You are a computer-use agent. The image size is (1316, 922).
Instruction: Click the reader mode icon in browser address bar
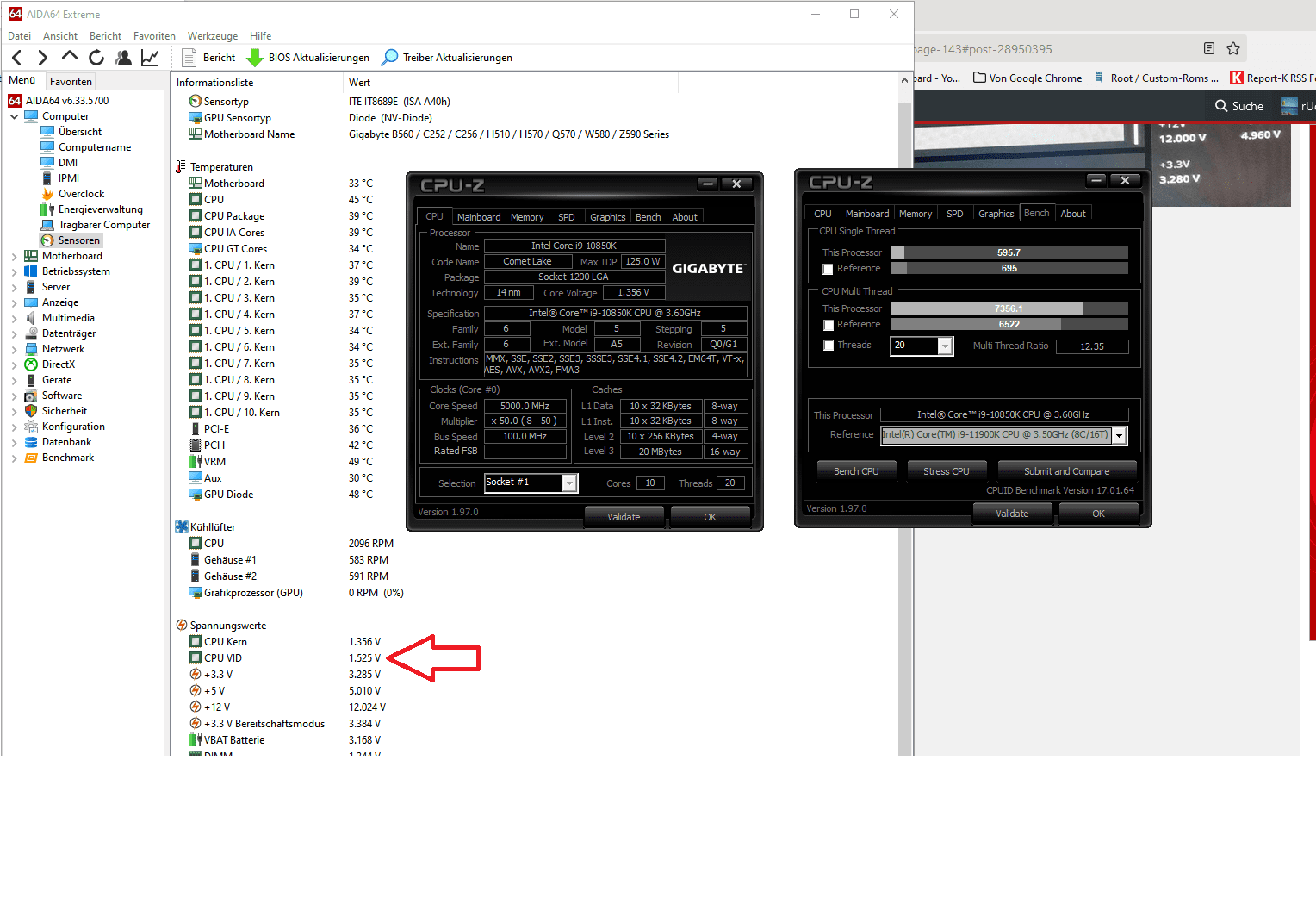(x=1209, y=48)
